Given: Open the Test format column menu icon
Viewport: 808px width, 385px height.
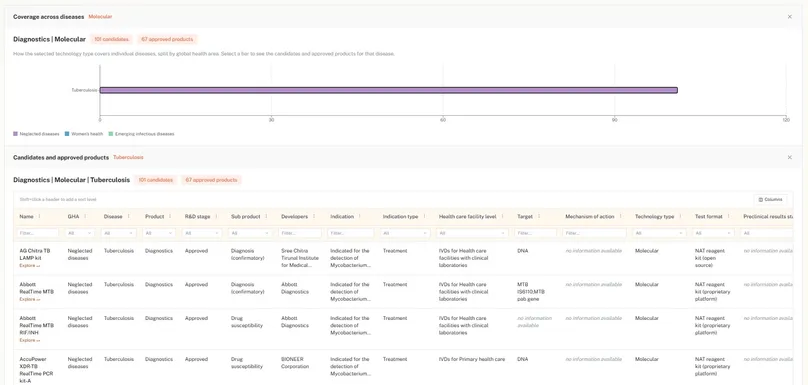Looking at the screenshot, I should 729,216.
